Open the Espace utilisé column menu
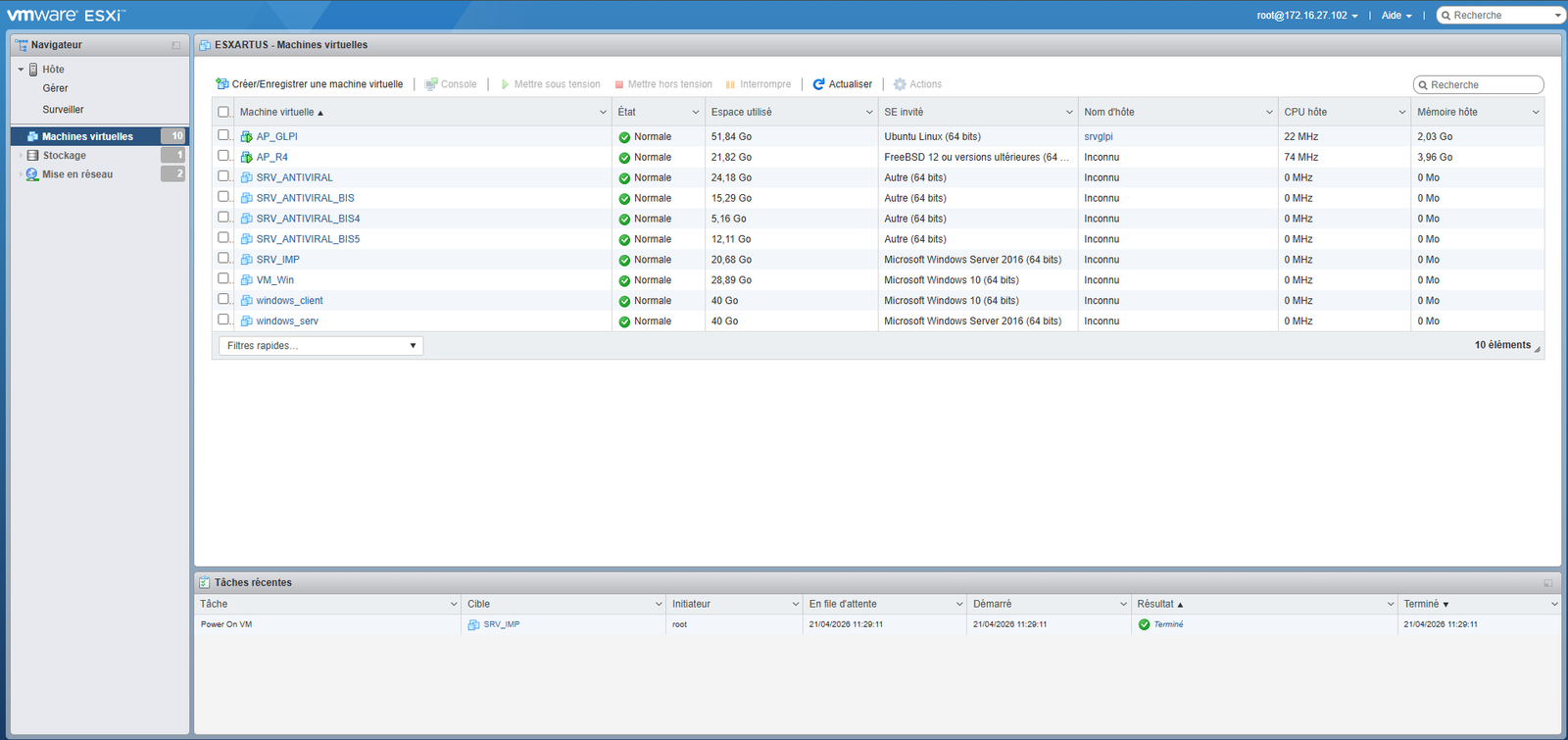The image size is (1568, 740). pyautogui.click(x=869, y=113)
